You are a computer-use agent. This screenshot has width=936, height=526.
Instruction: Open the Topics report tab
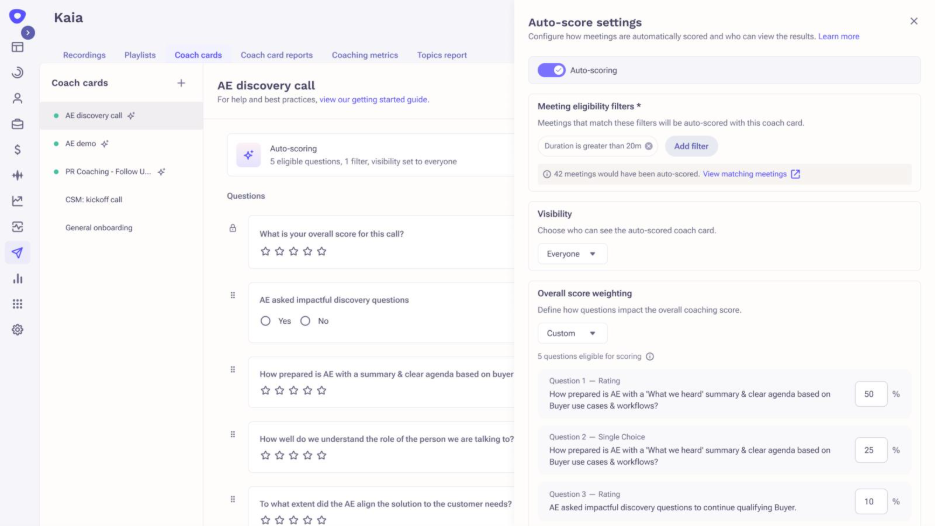point(442,55)
